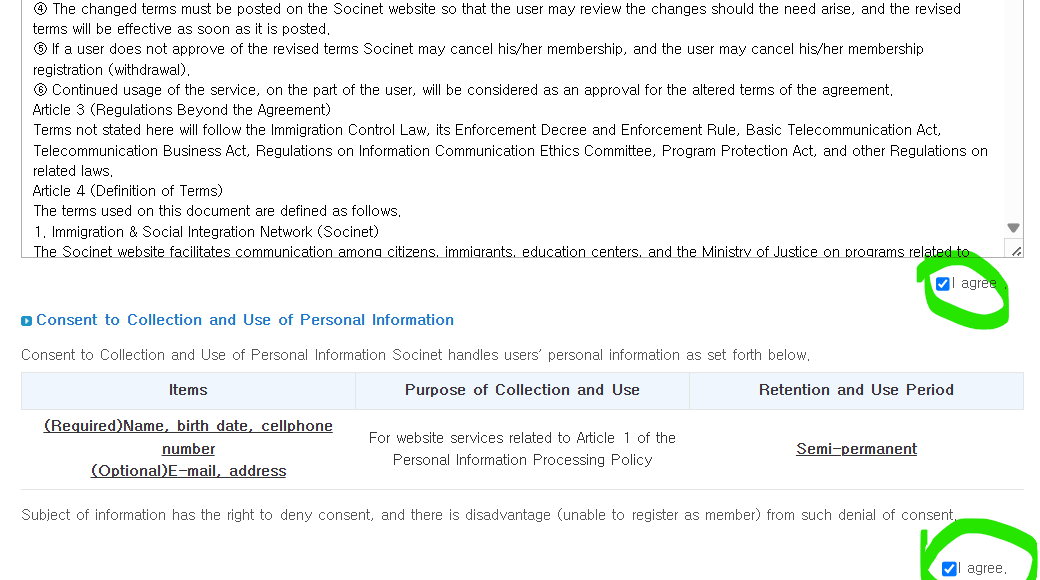The height and width of the screenshot is (580, 1040).
Task: Click the resize grip of terms textarea
Action: coord(1016,251)
